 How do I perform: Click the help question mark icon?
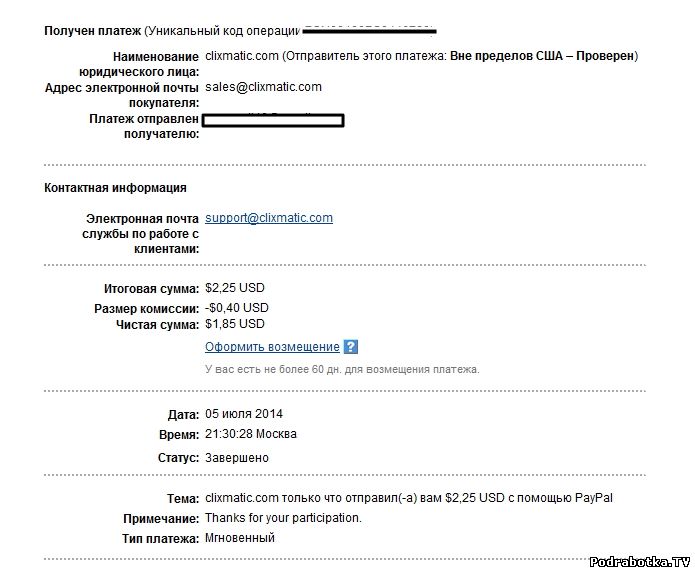[350, 347]
